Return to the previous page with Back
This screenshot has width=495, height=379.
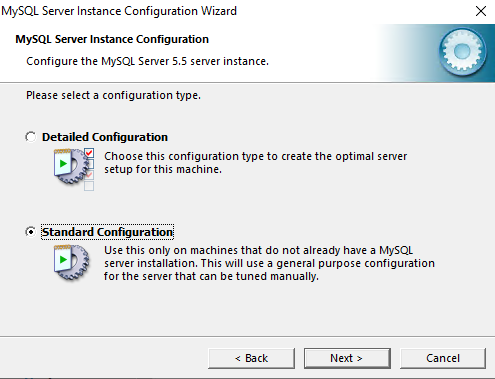[251, 358]
